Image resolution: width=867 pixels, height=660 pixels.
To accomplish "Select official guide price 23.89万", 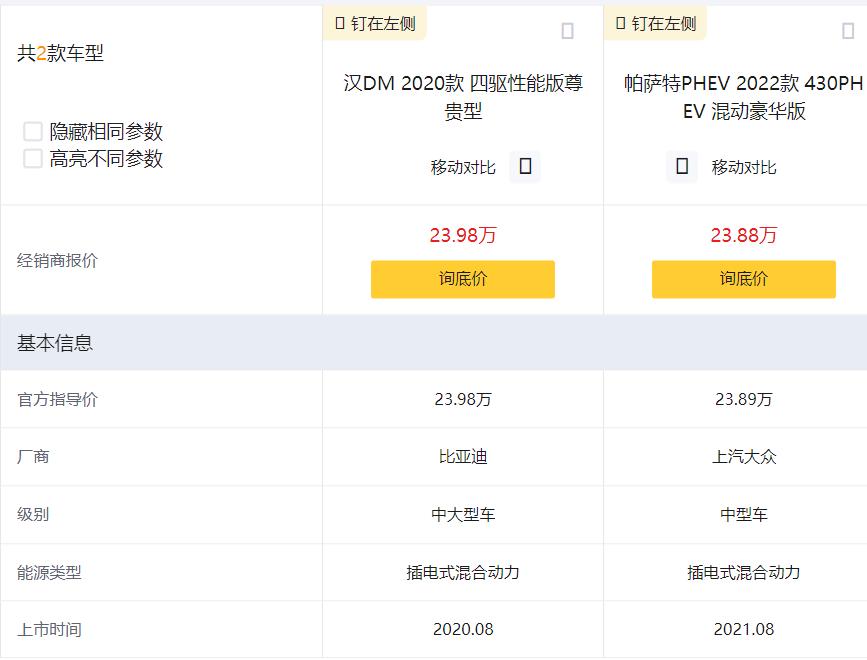I will [x=744, y=399].
